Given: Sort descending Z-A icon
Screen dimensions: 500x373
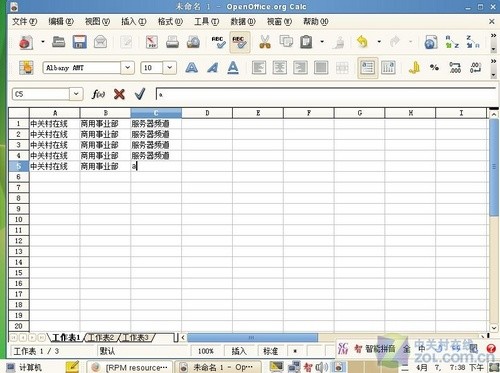Looking at the screenshot, I should click(x=473, y=42).
